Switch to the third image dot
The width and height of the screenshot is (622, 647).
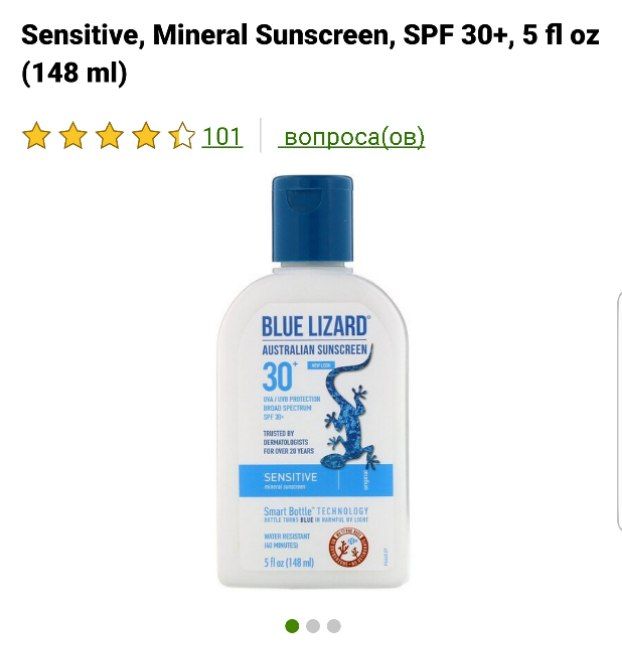(334, 626)
